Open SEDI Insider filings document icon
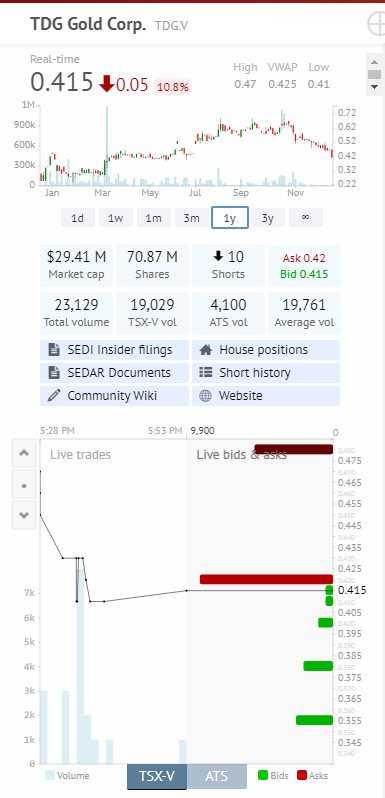385x798 pixels. tap(53, 350)
